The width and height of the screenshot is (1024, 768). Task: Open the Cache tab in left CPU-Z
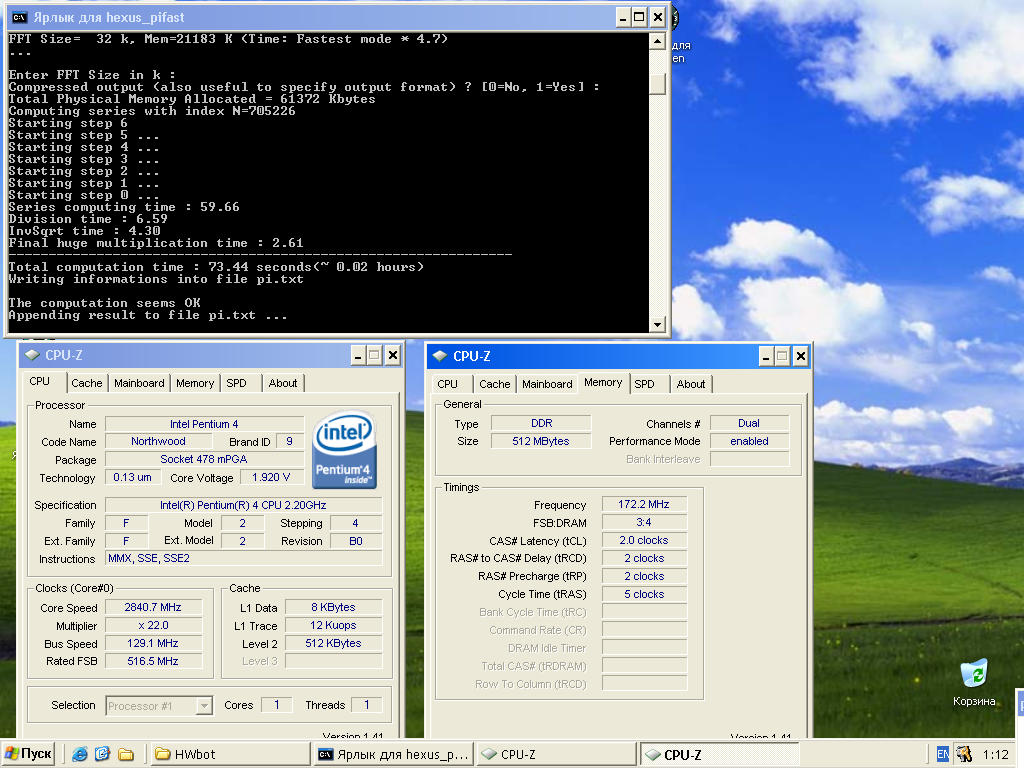click(x=87, y=383)
